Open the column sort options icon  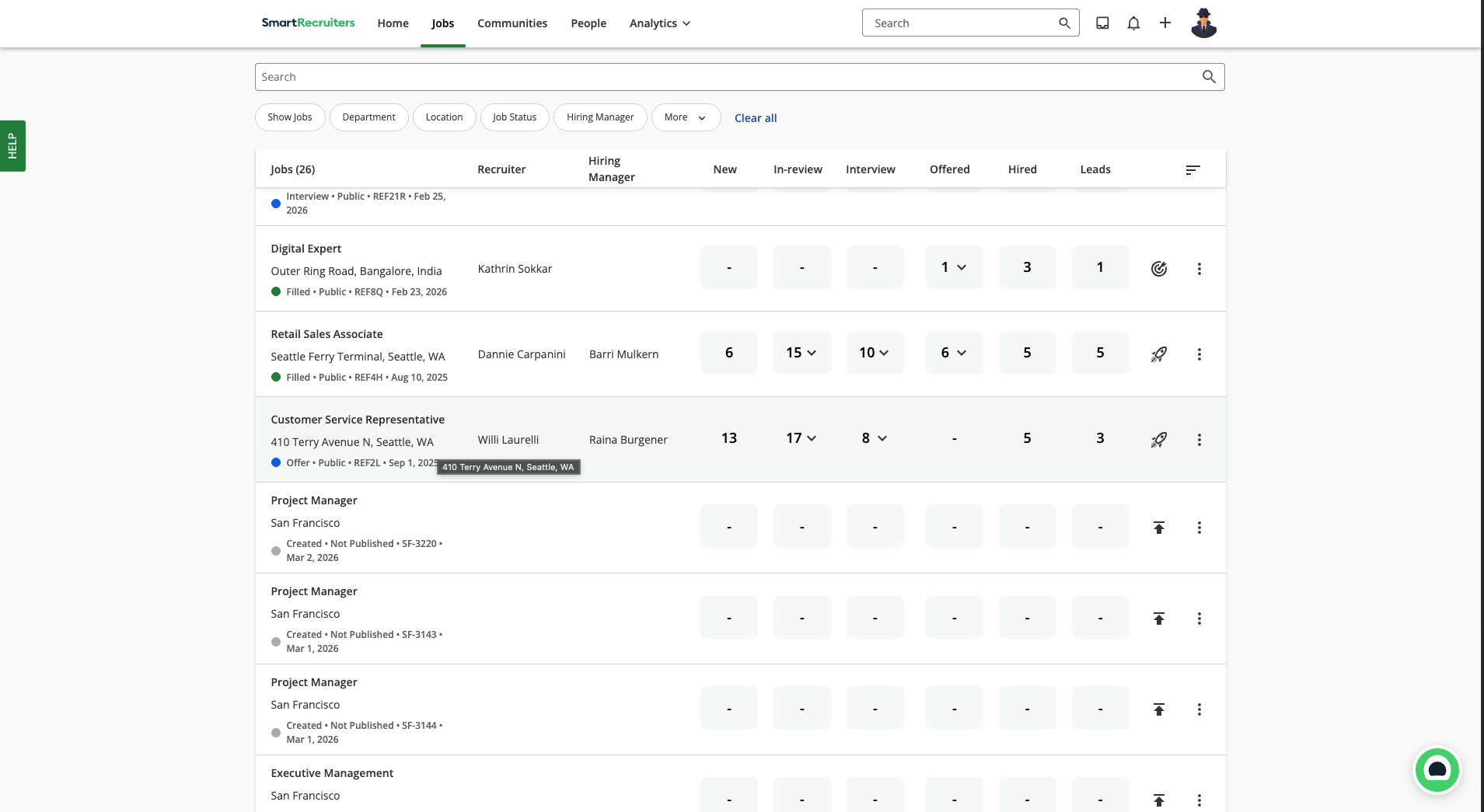[x=1192, y=169]
